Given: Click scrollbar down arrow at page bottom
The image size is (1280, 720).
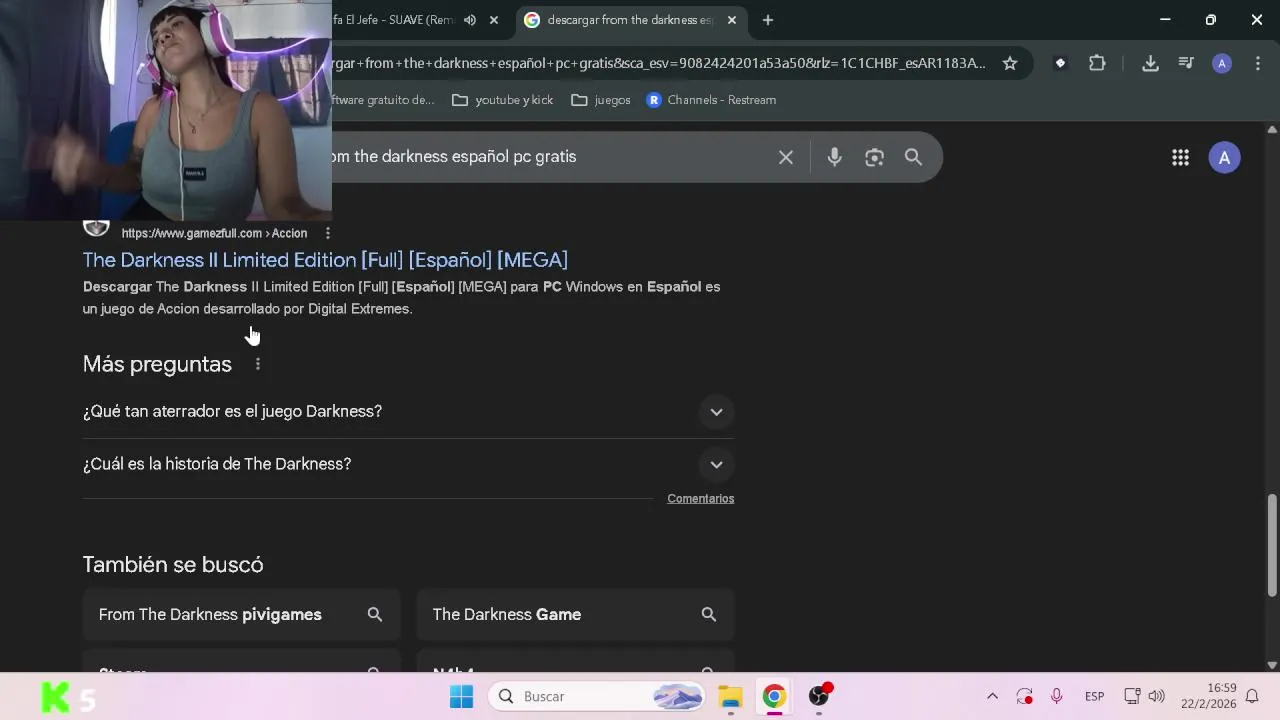Looking at the screenshot, I should (1272, 664).
